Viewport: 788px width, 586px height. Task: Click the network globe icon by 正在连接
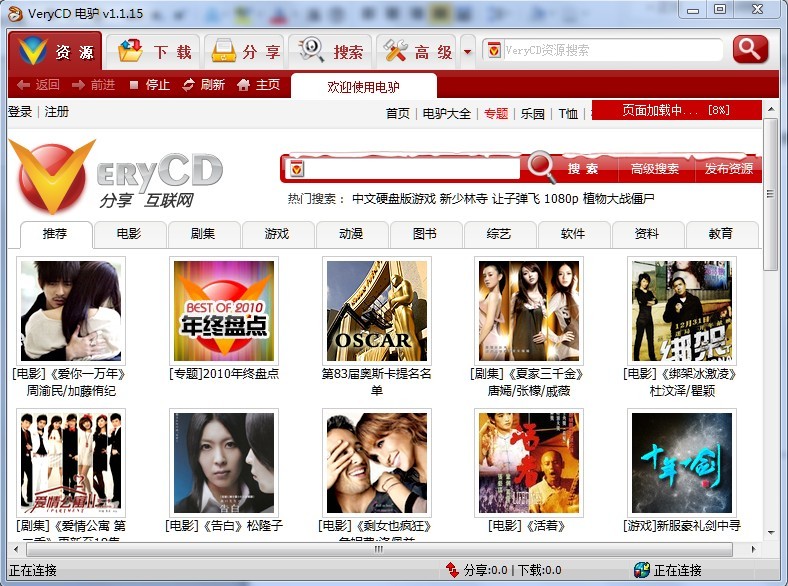641,570
